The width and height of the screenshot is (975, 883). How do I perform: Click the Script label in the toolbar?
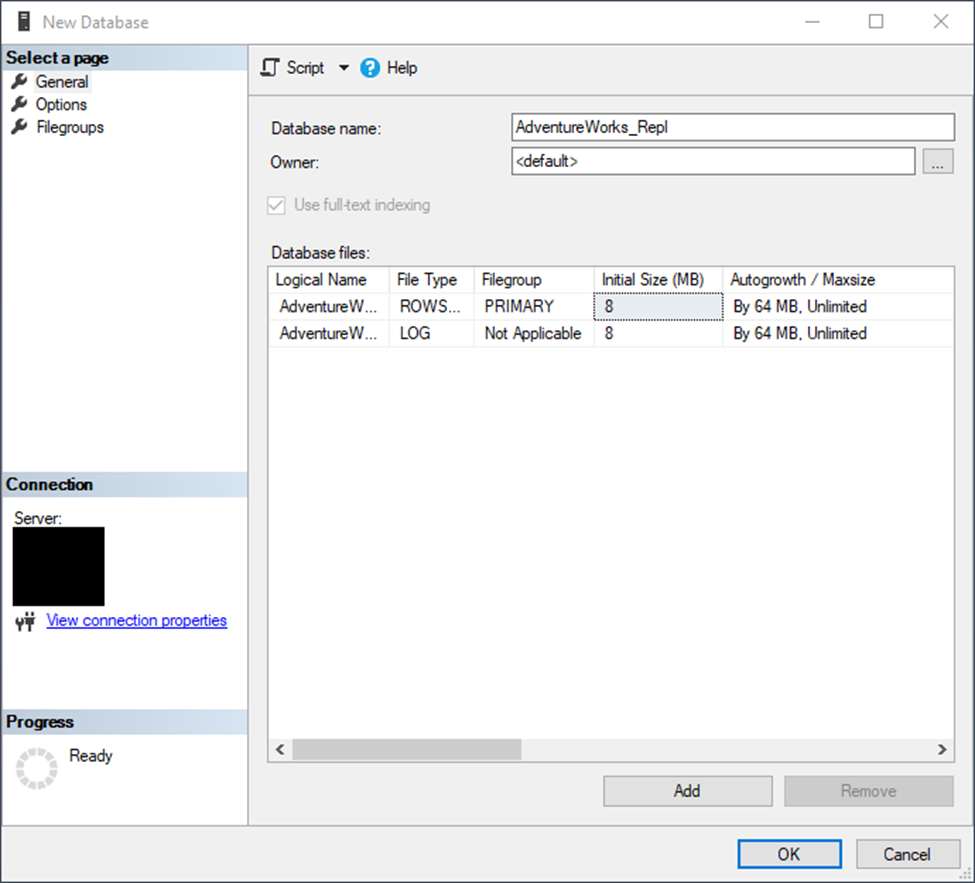click(305, 68)
